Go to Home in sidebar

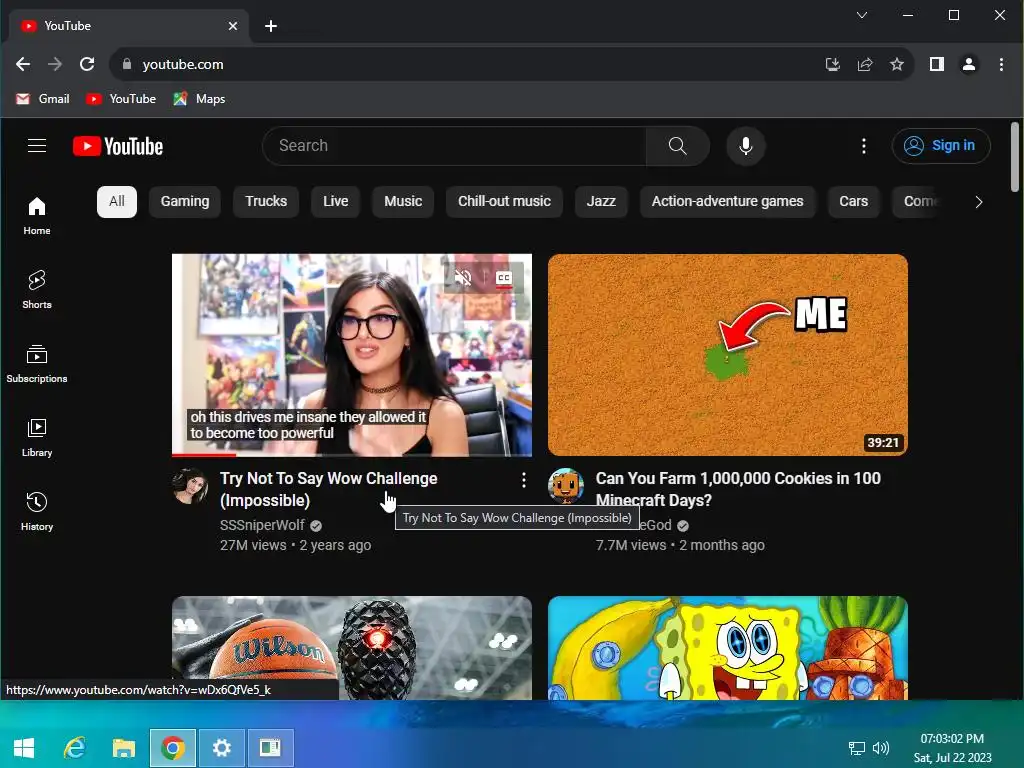(x=37, y=216)
